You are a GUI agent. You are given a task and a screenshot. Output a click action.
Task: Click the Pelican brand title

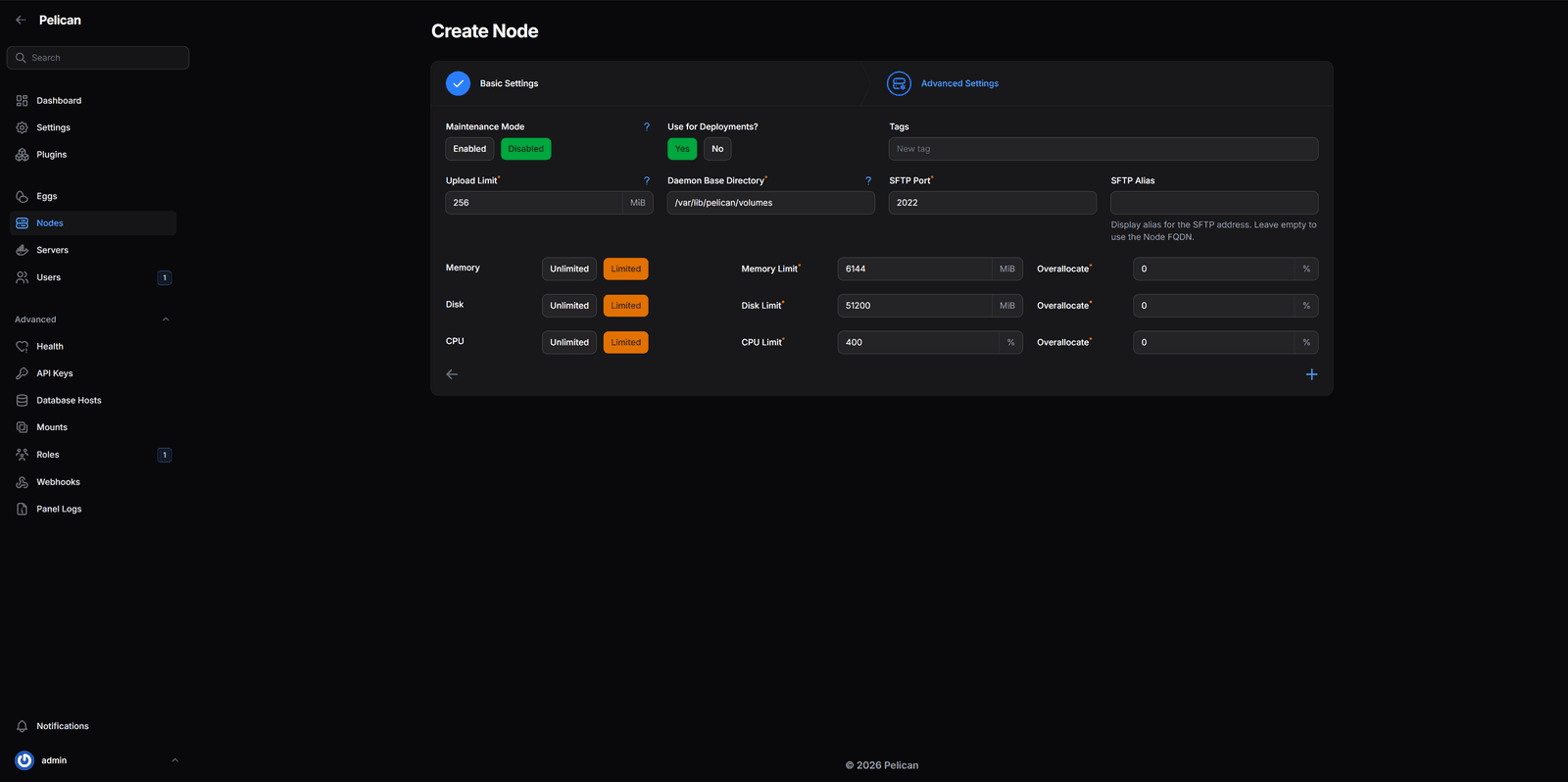click(60, 20)
